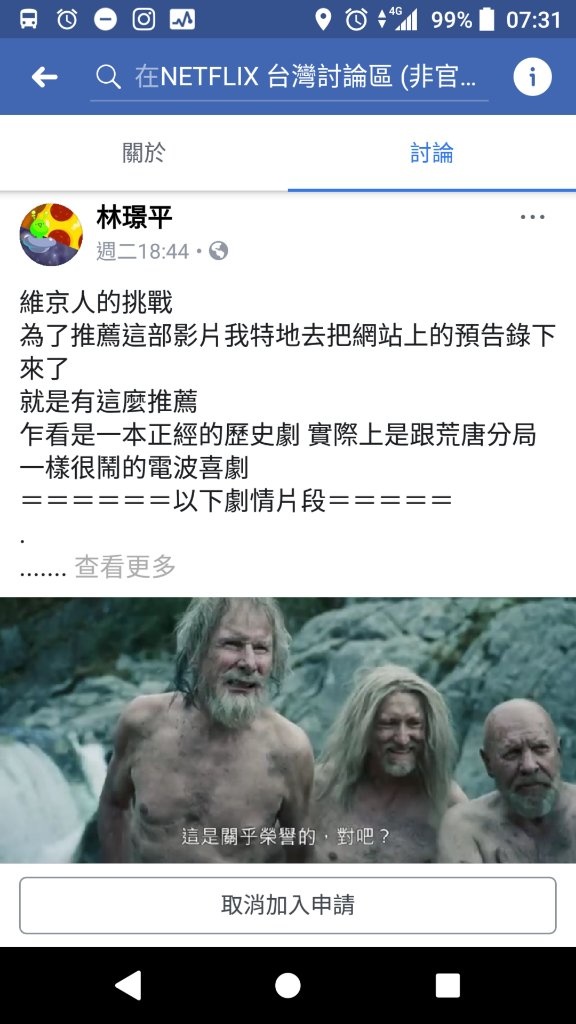
Task: Switch to the 討論 tab
Action: click(x=432, y=153)
